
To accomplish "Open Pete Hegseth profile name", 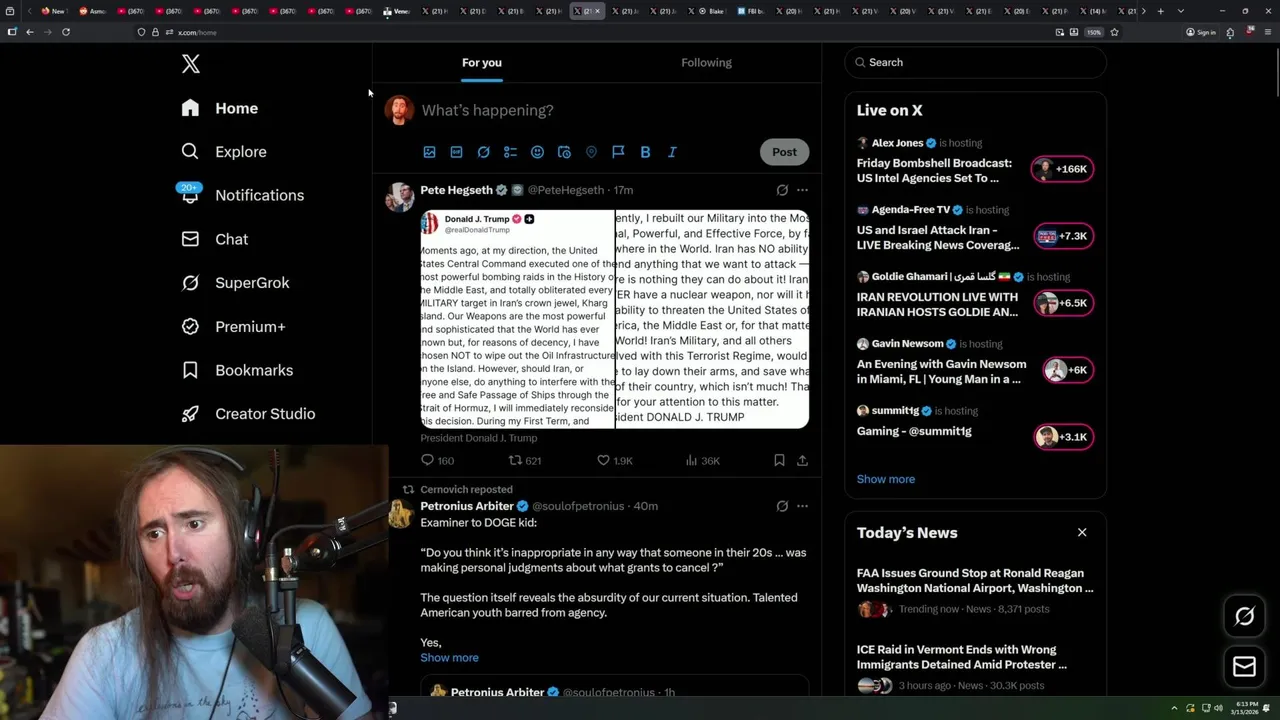I will pos(456,190).
